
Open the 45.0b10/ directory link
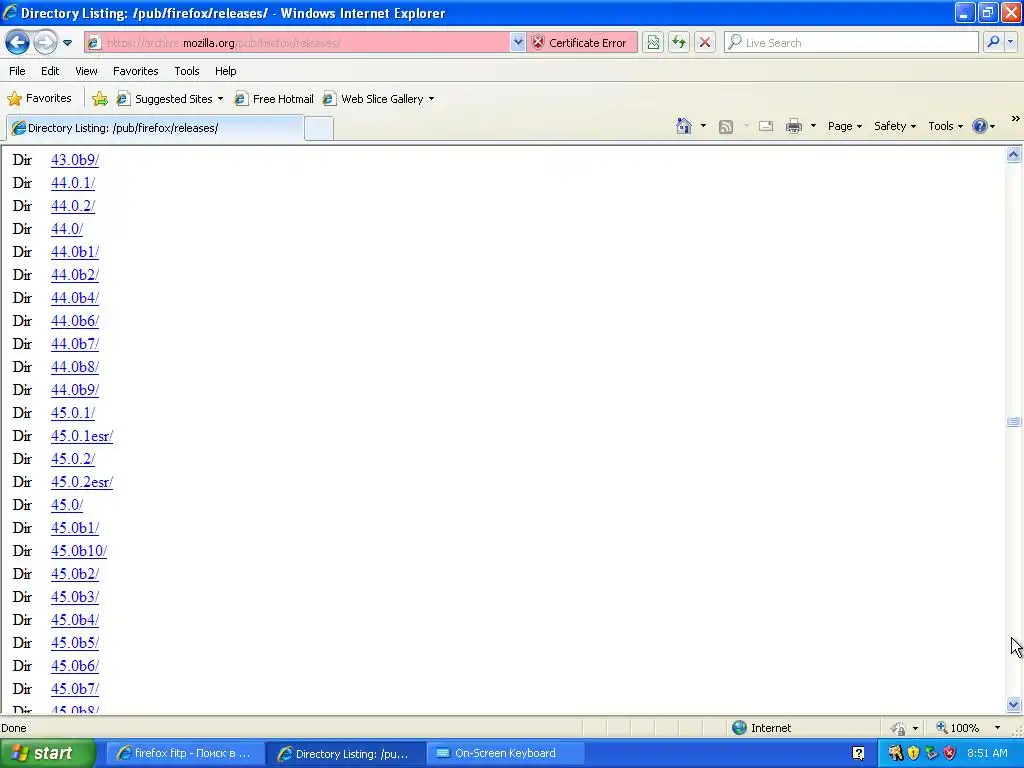pyautogui.click(x=78, y=551)
